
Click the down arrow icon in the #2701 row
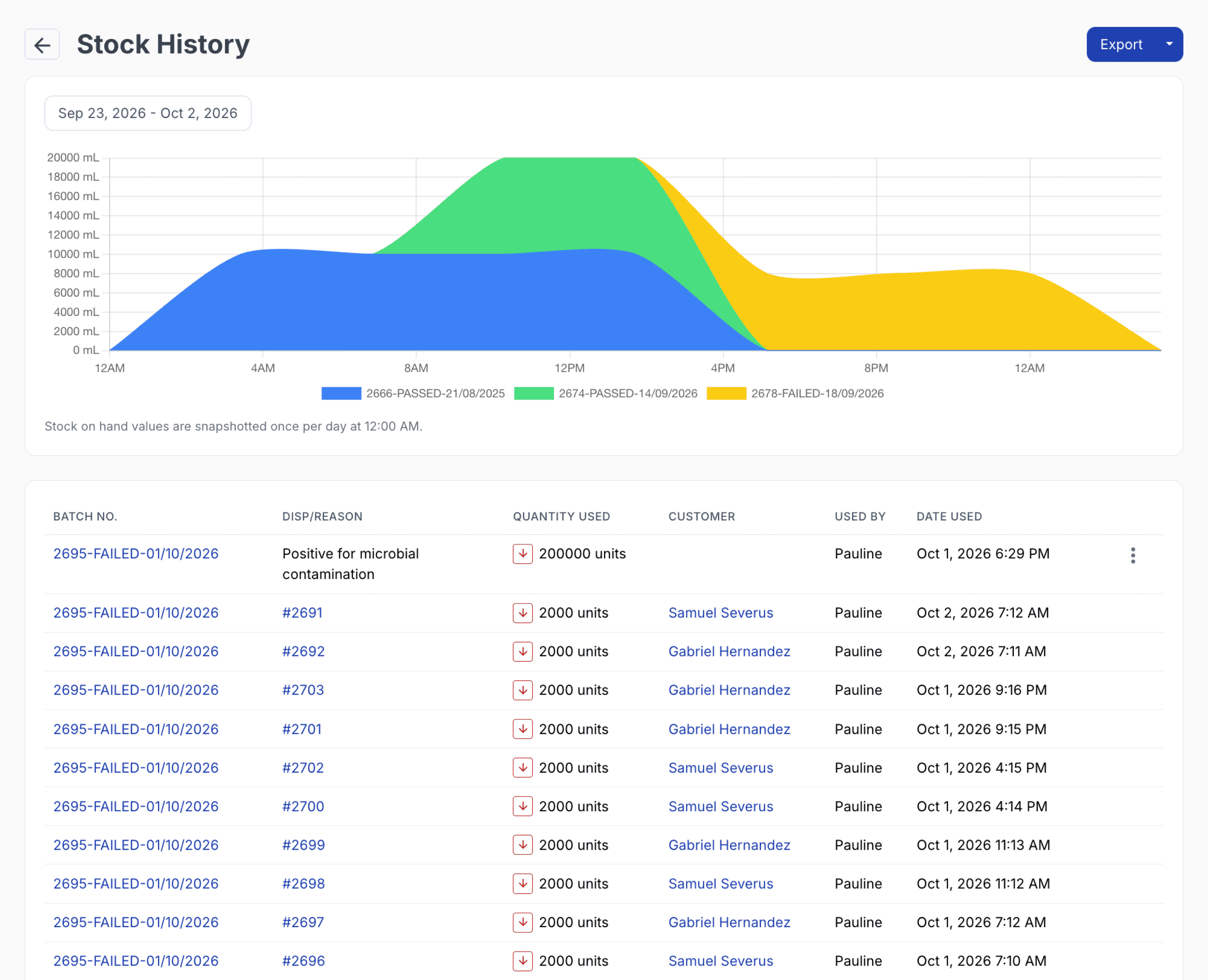523,729
